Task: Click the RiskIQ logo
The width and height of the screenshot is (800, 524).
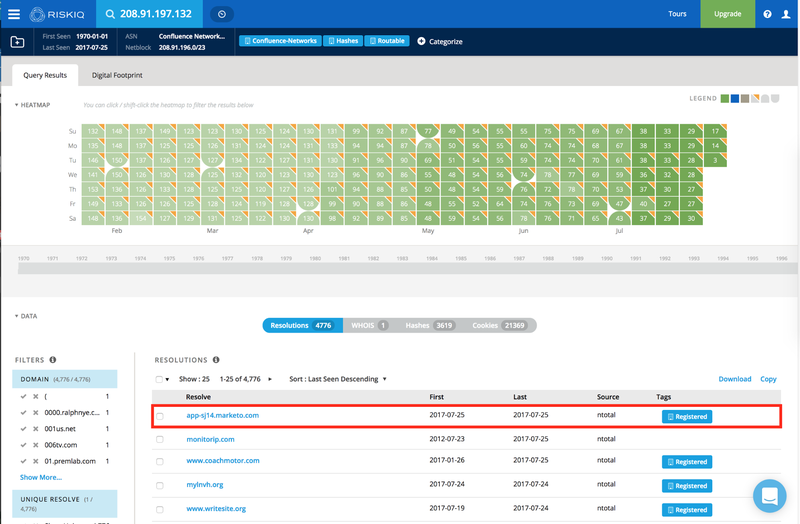Action: click(57, 14)
